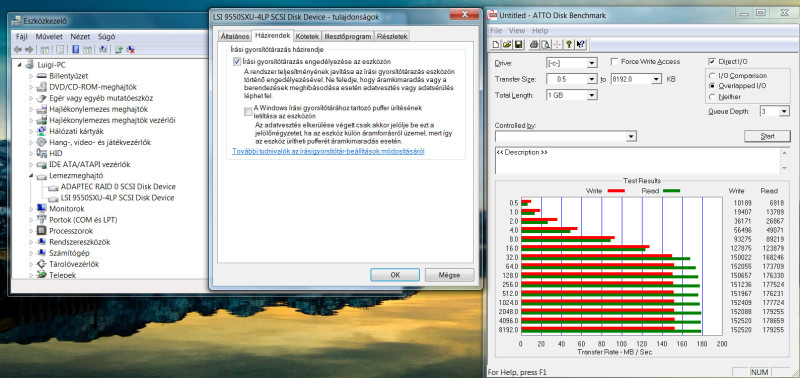Open the Transfer Size 8192.0 end dropdown
800x378 pixels.
click(x=656, y=80)
